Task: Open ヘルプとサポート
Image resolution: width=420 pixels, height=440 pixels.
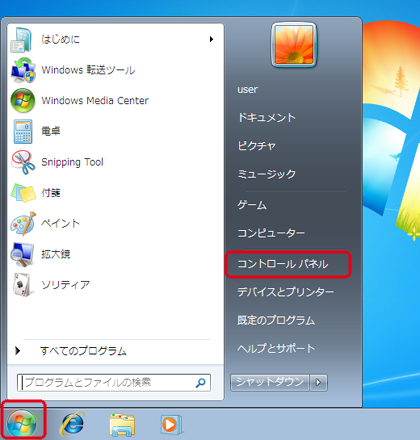Action: (x=276, y=348)
